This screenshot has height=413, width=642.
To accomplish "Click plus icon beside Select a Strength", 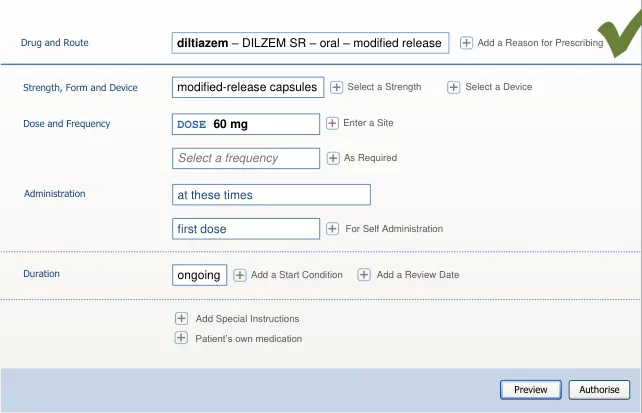I will tap(336, 87).
